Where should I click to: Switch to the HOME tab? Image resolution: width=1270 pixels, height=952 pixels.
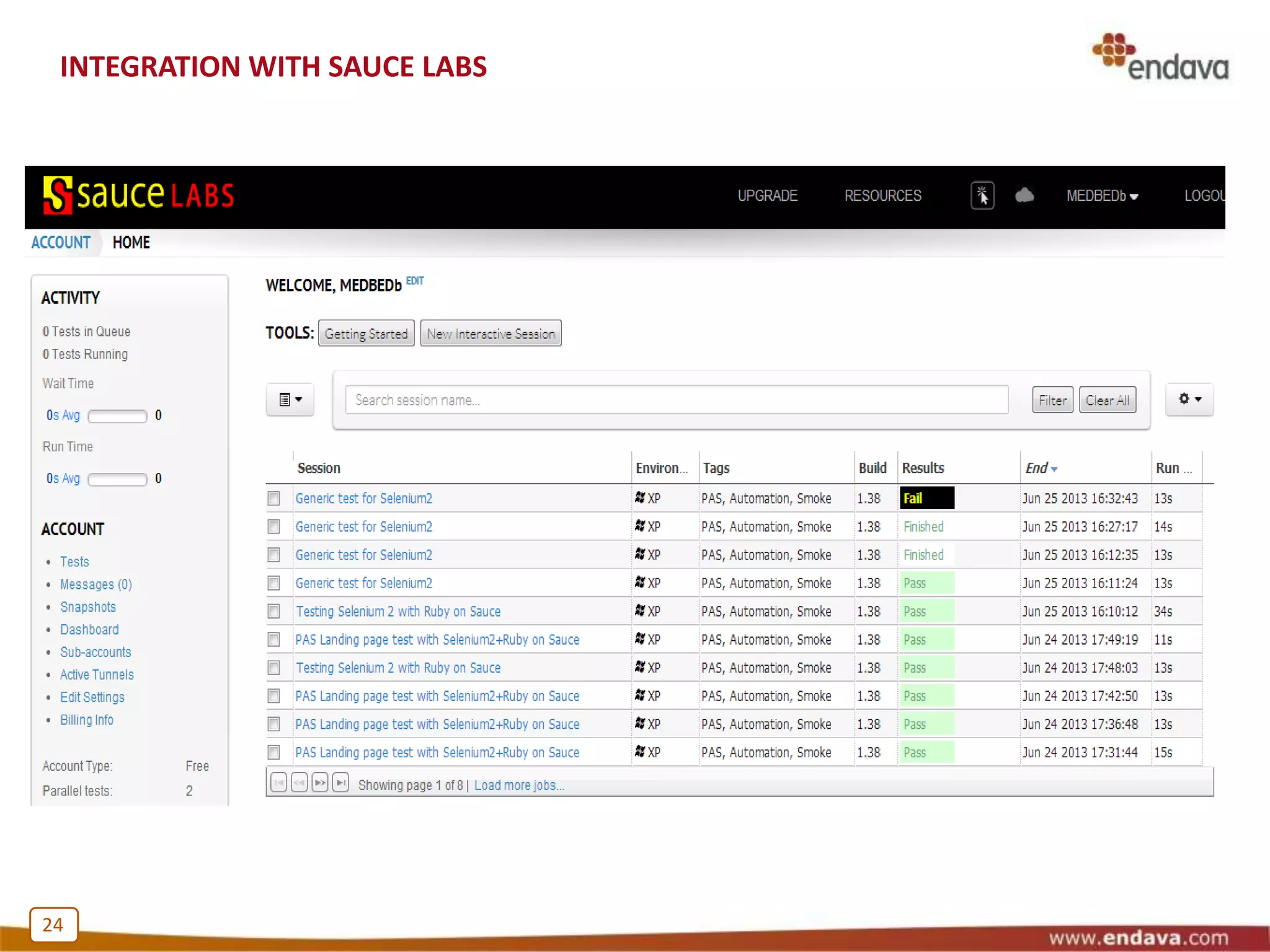tap(131, 242)
